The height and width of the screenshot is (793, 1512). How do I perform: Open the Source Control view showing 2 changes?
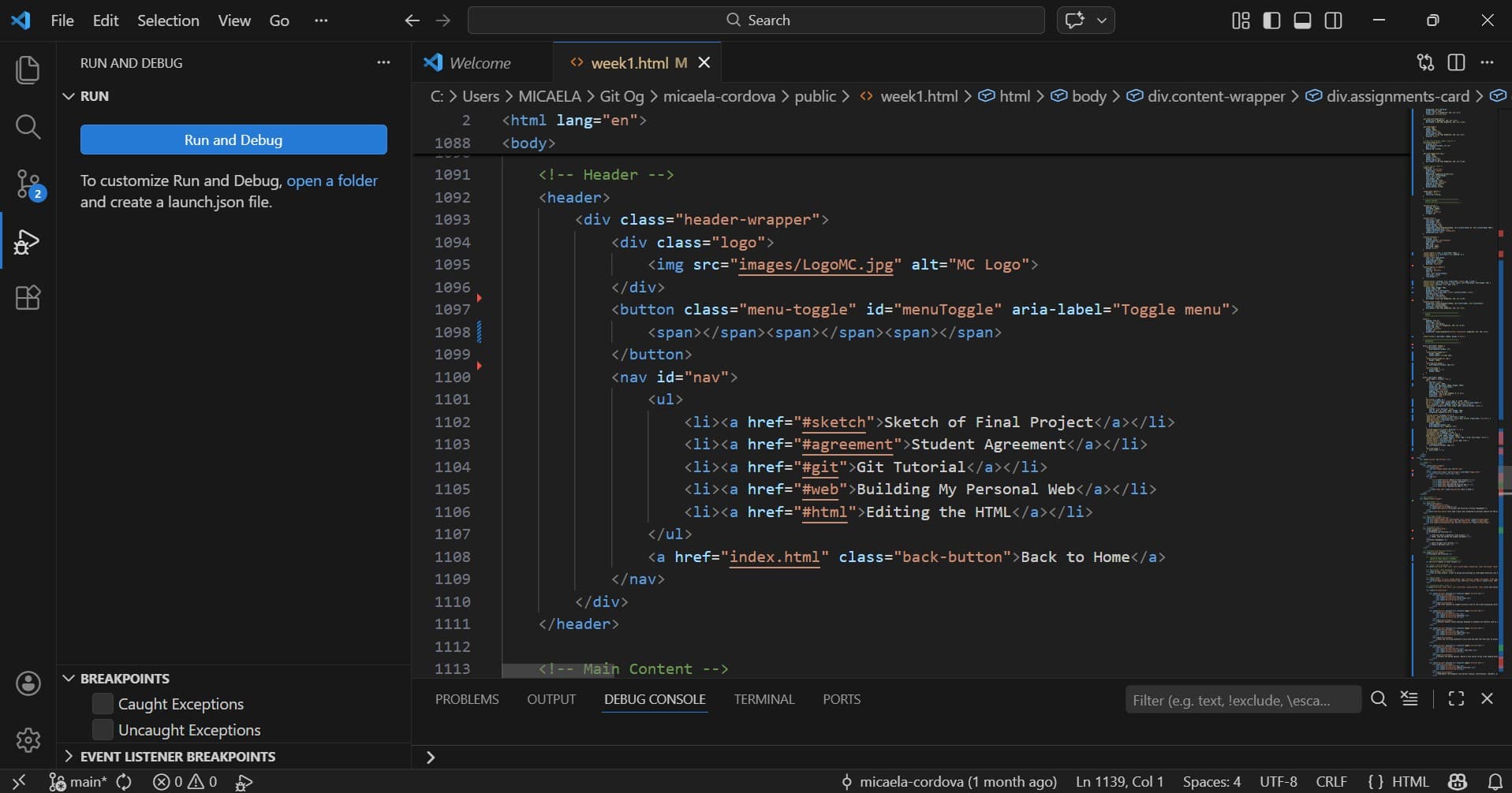pos(28,183)
